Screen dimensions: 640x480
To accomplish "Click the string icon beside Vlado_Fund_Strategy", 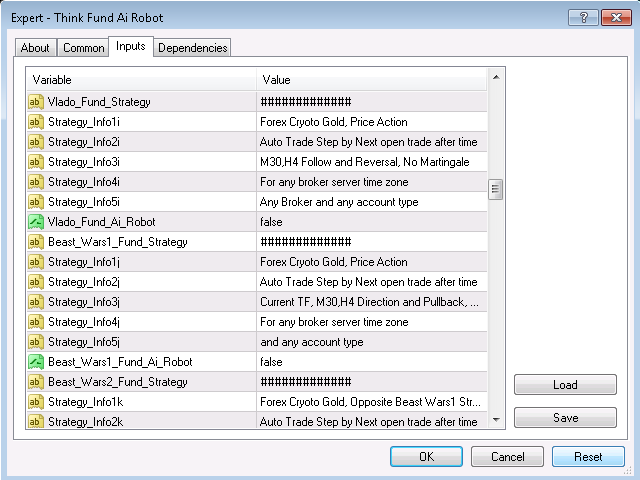I will pyautogui.click(x=36, y=102).
